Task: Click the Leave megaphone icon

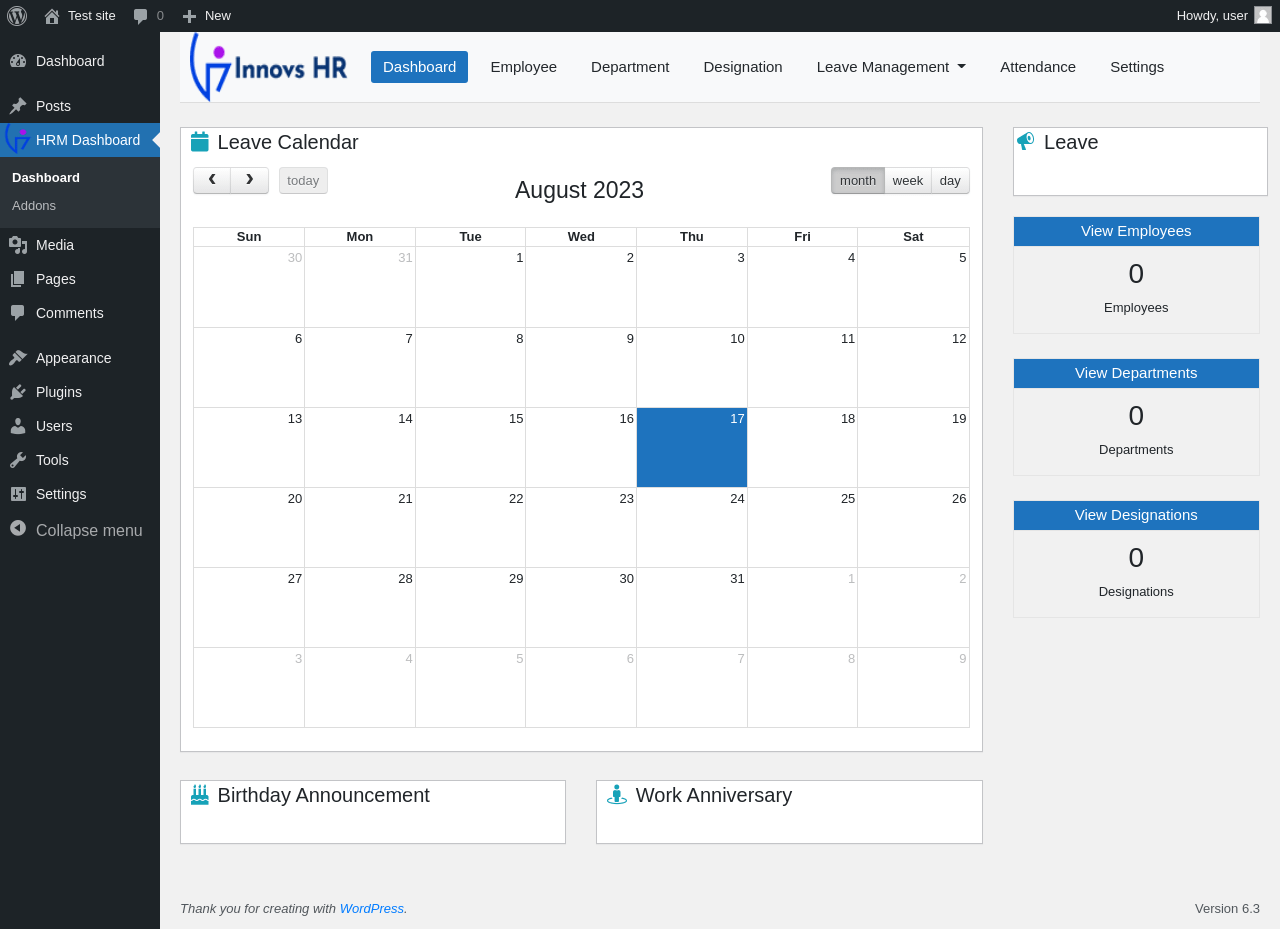Action: [1026, 141]
